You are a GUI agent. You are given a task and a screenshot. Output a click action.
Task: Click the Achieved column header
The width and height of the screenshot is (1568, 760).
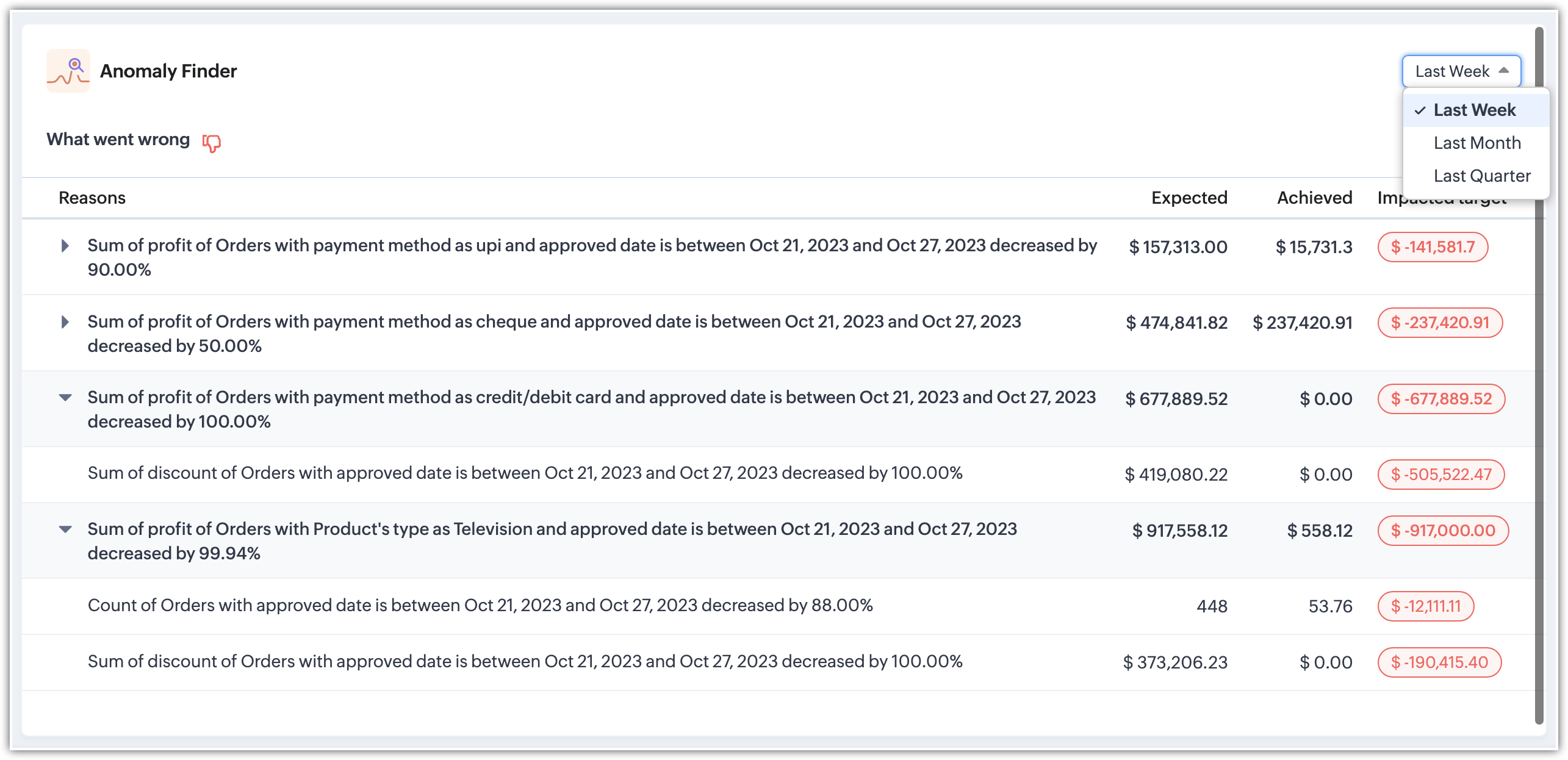[x=1315, y=198]
